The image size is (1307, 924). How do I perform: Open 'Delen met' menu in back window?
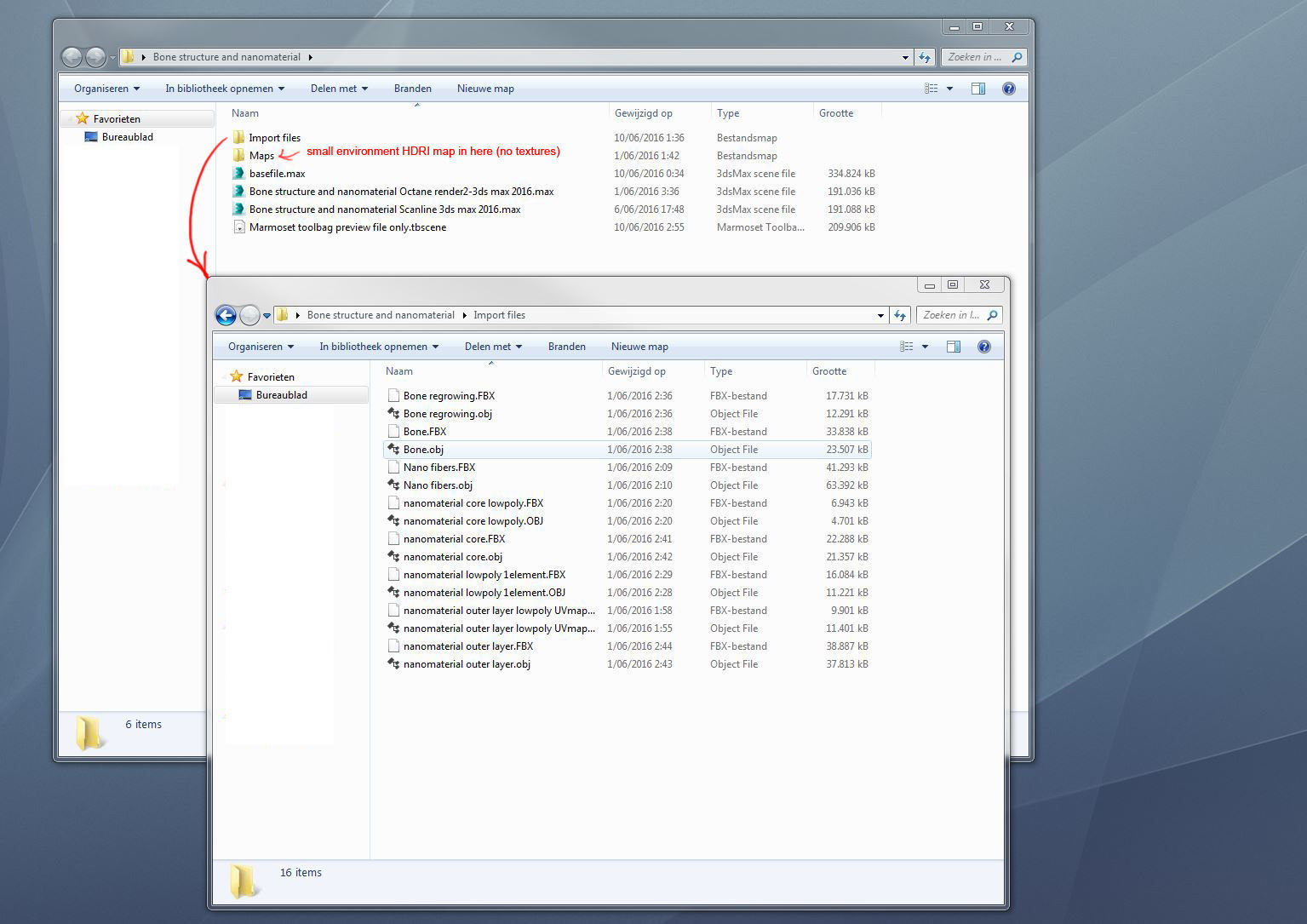click(x=339, y=89)
